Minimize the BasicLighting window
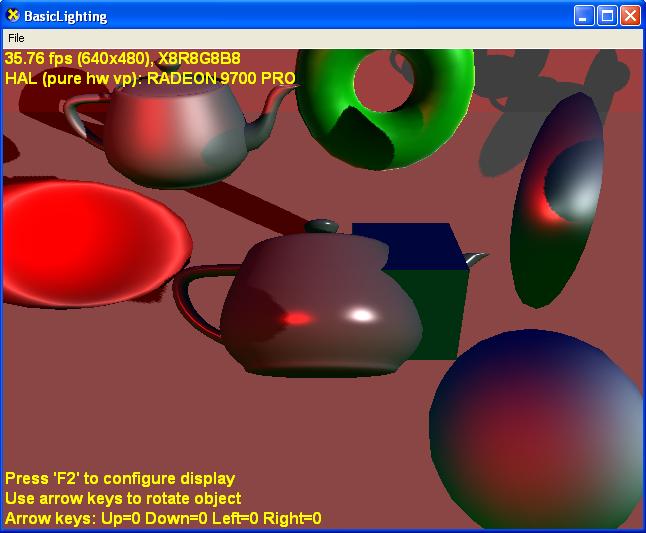Viewport: 646px width, 533px height. pos(584,16)
